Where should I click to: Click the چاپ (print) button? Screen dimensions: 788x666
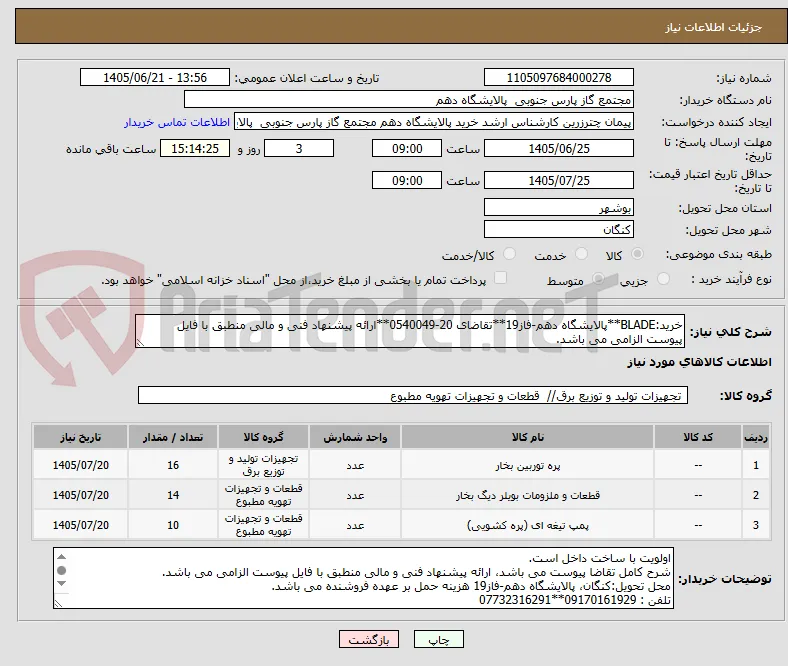click(438, 639)
